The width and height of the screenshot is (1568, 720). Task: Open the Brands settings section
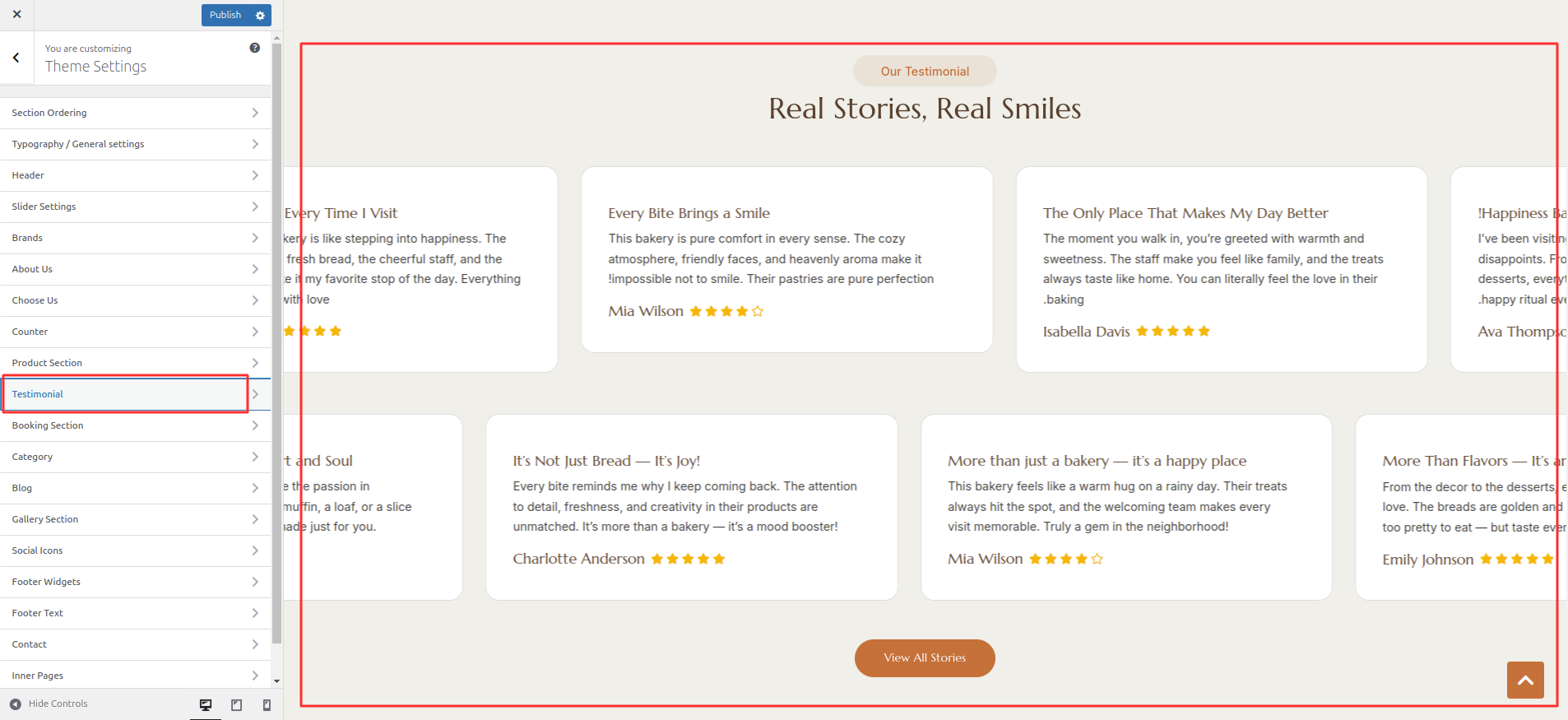(x=134, y=238)
